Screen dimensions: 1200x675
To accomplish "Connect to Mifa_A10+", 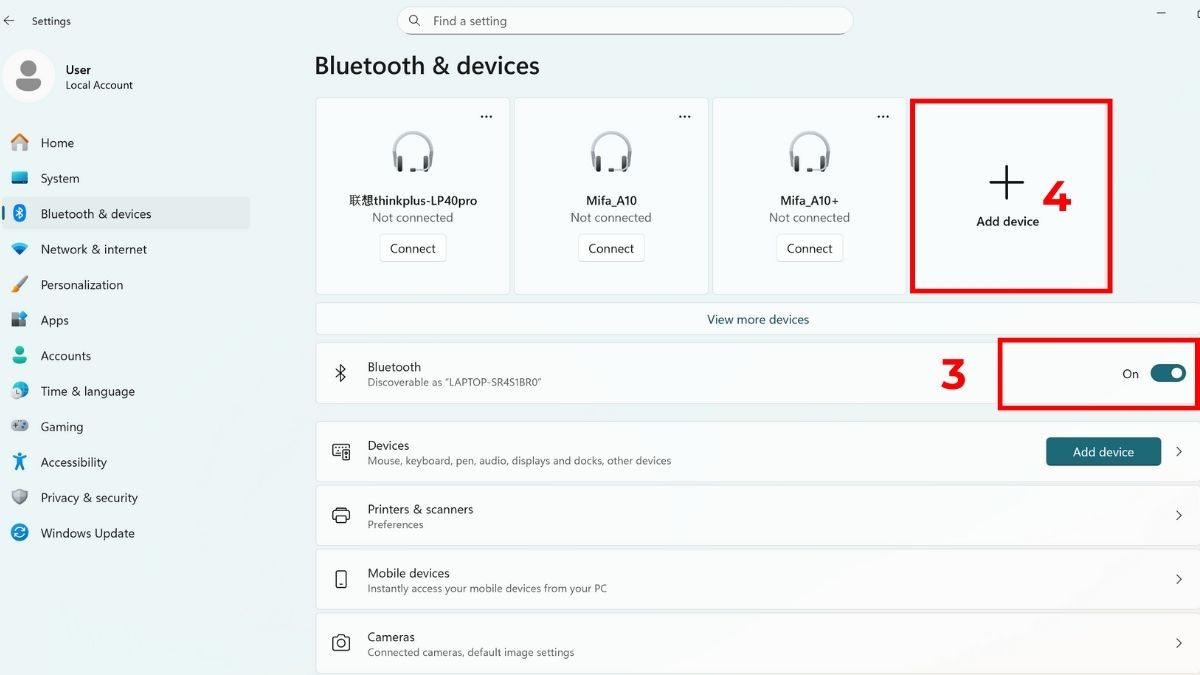I will 809,248.
